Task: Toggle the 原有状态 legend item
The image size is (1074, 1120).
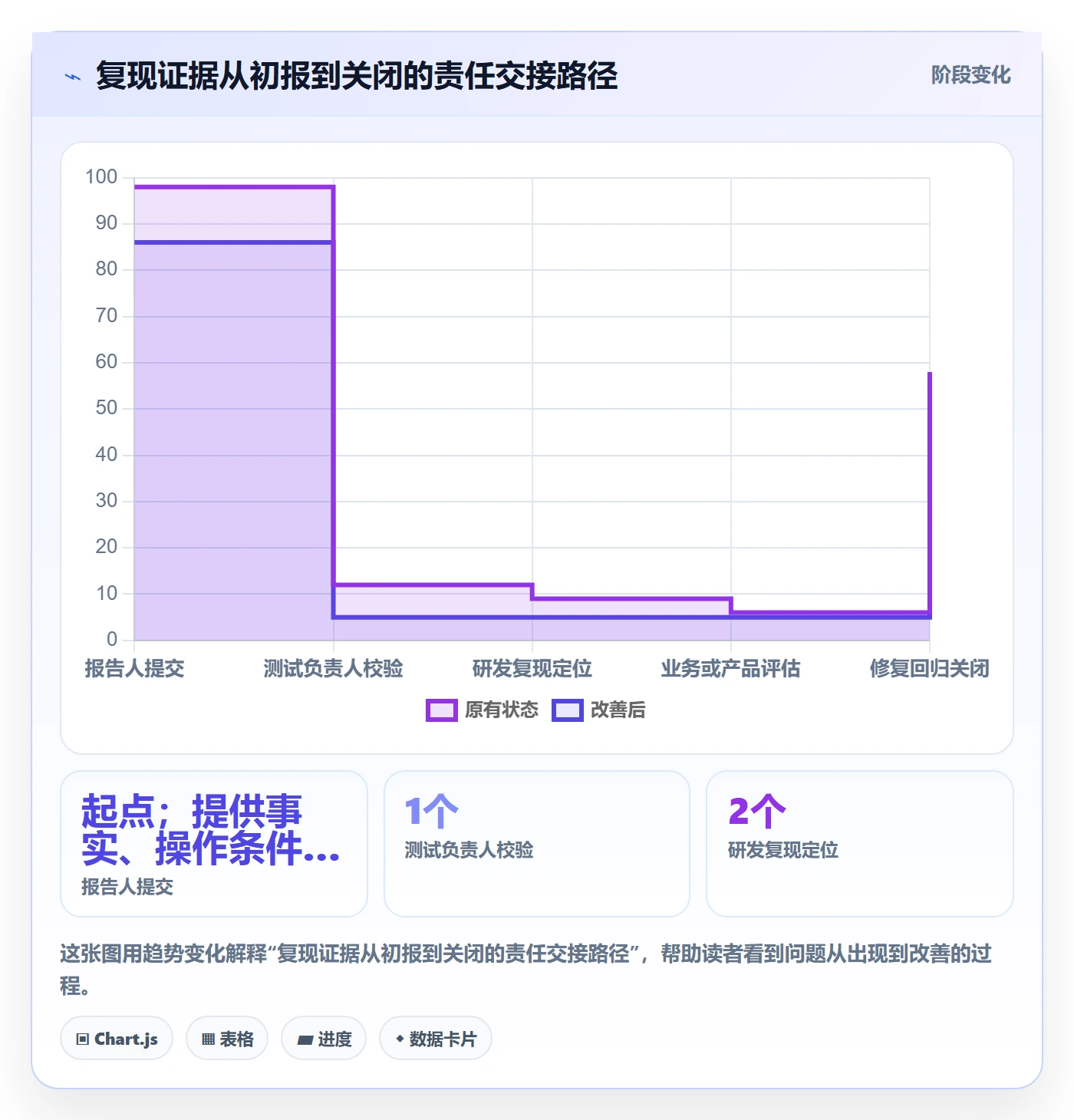Action: 482,710
